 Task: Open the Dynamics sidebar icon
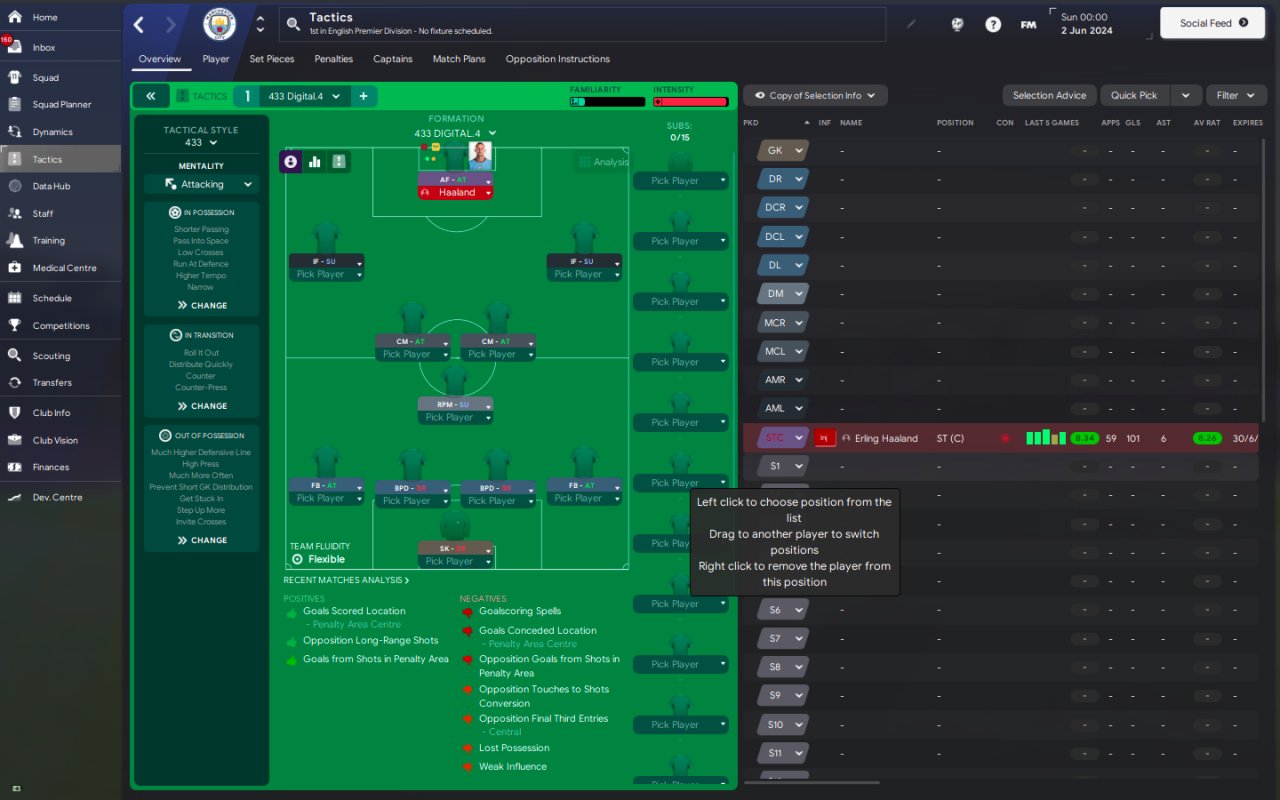pyautogui.click(x=15, y=131)
